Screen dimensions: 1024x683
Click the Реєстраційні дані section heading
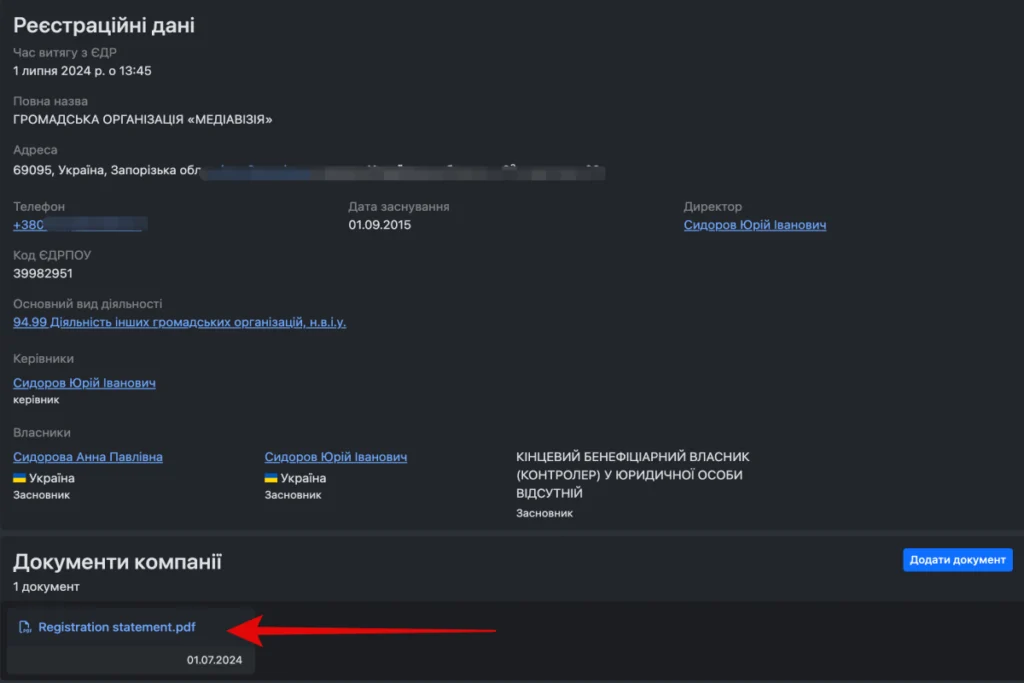[103, 23]
